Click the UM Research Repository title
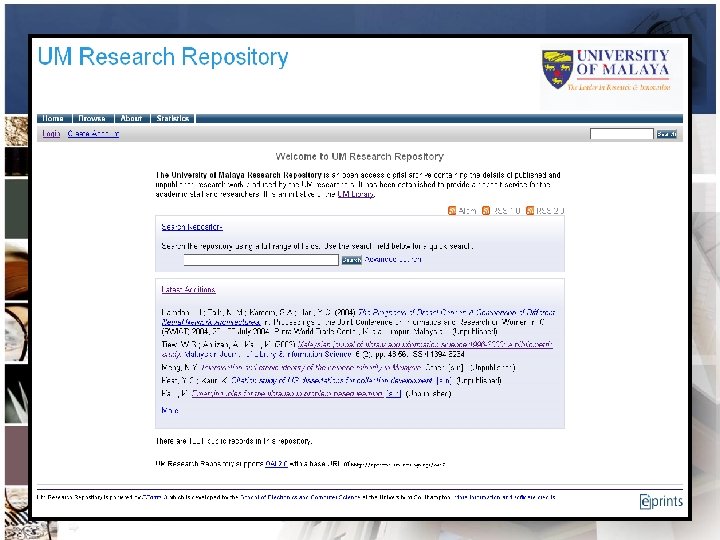 (163, 57)
